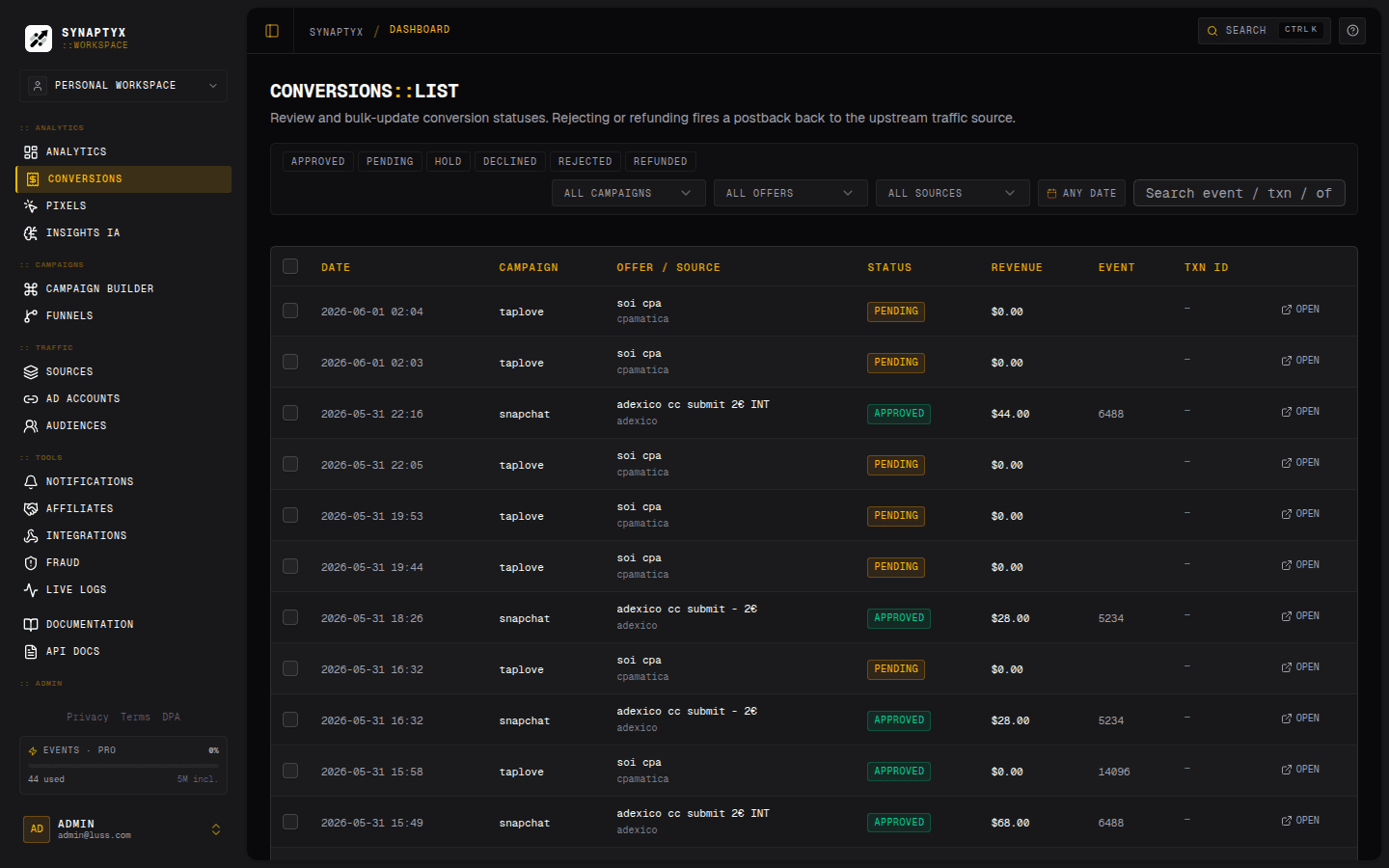Check the 2026-05-31 22:05 row checkbox
Screen dimensions: 1389x868
290,464
